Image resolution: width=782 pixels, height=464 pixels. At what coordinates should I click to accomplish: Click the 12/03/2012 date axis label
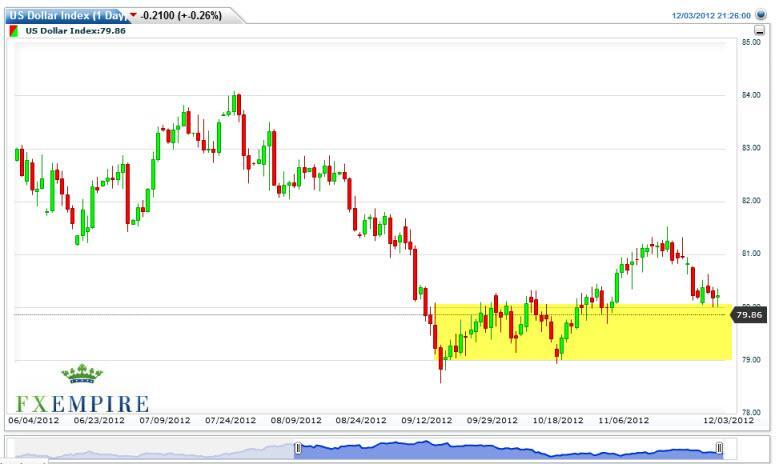click(x=729, y=420)
